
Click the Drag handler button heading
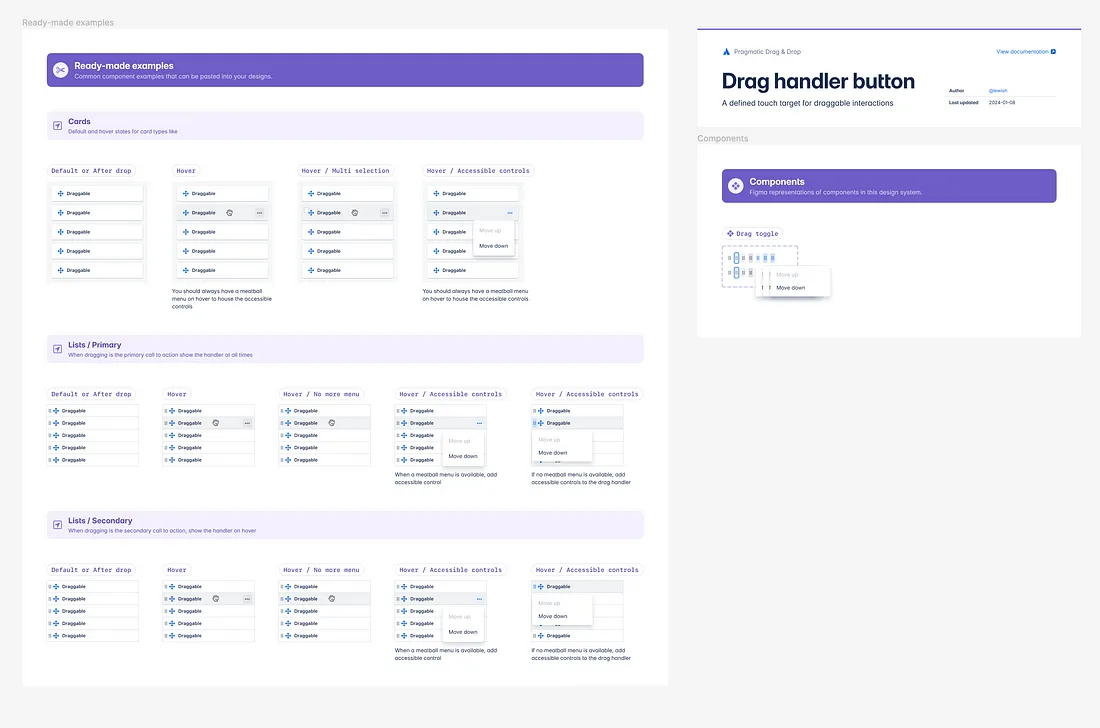click(818, 81)
